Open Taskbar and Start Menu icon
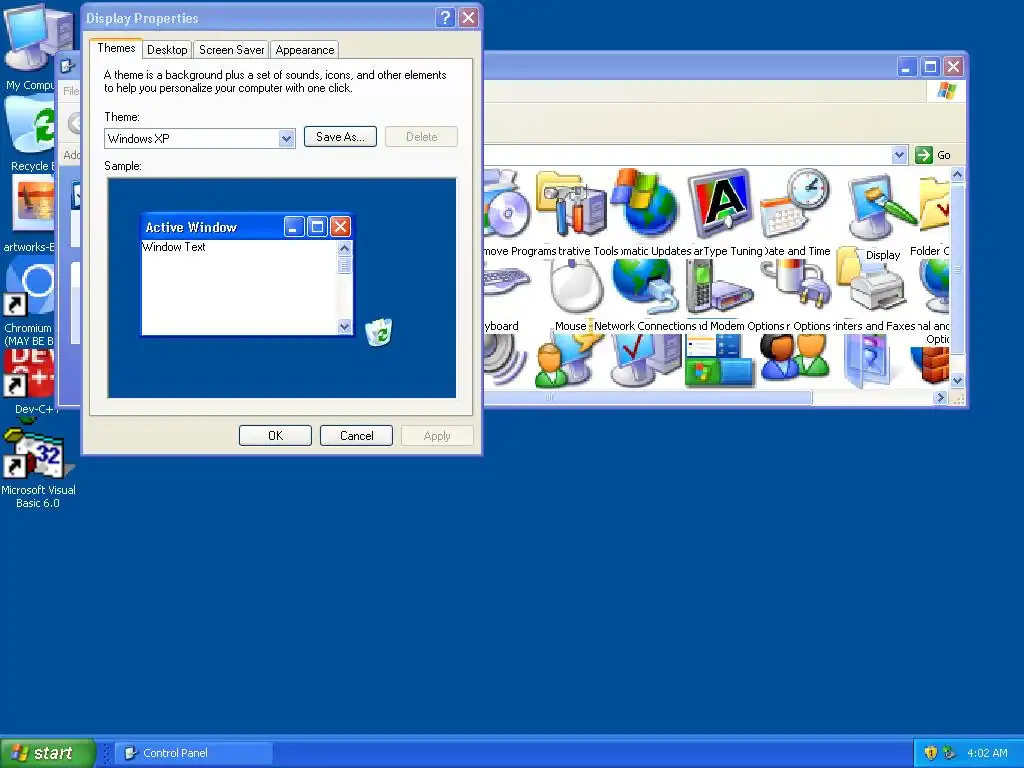The image size is (1024, 768). pyautogui.click(x=720, y=360)
